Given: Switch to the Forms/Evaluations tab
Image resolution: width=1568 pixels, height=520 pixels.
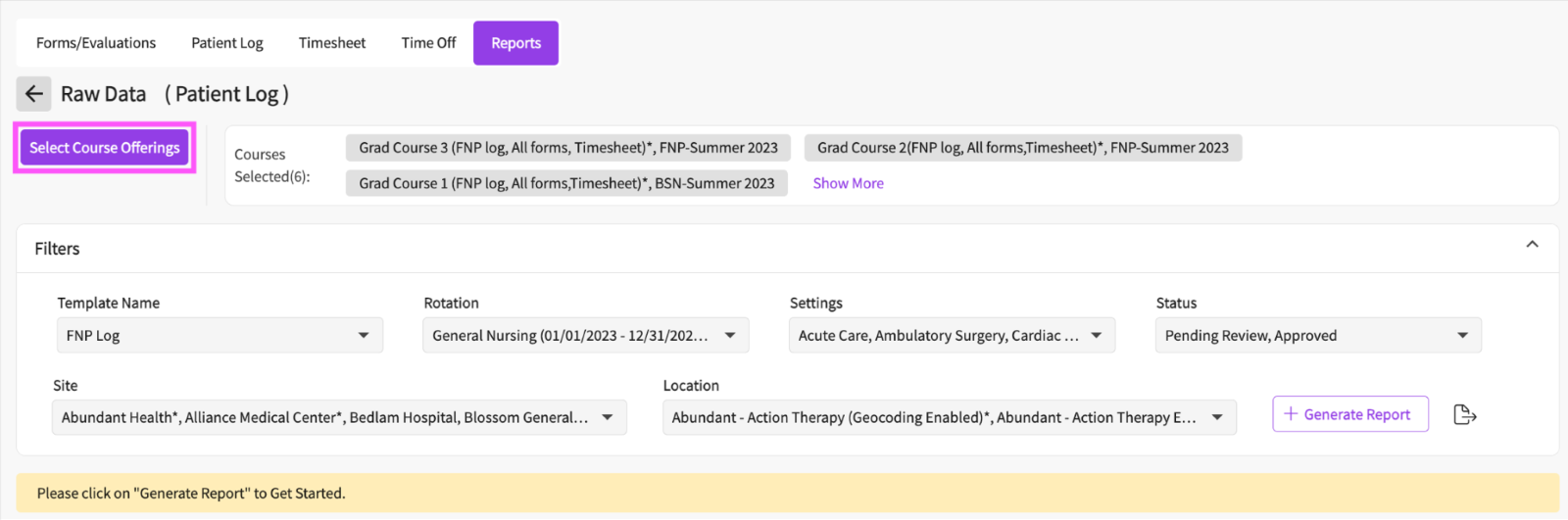Looking at the screenshot, I should click(96, 43).
